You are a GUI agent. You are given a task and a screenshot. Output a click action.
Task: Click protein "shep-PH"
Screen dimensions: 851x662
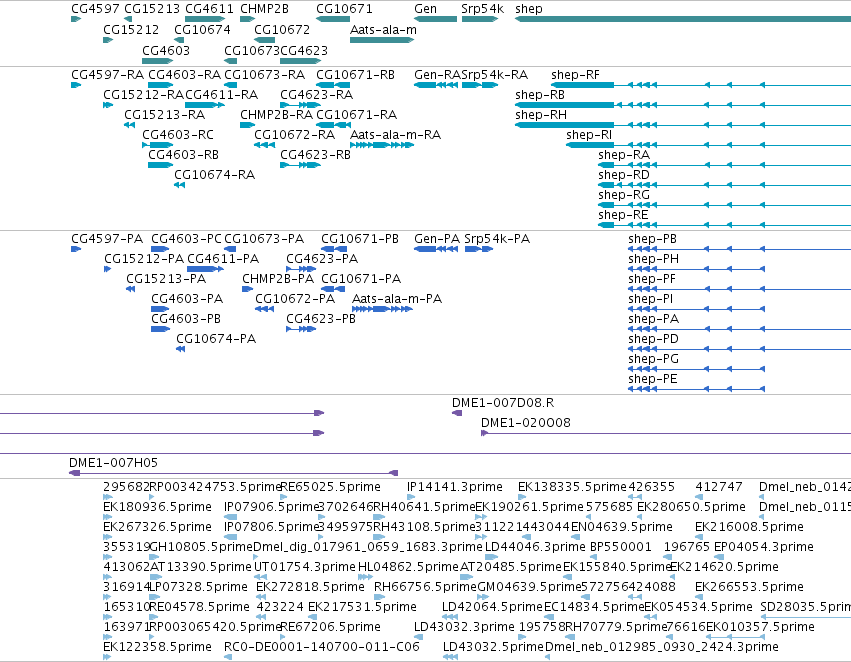click(653, 259)
